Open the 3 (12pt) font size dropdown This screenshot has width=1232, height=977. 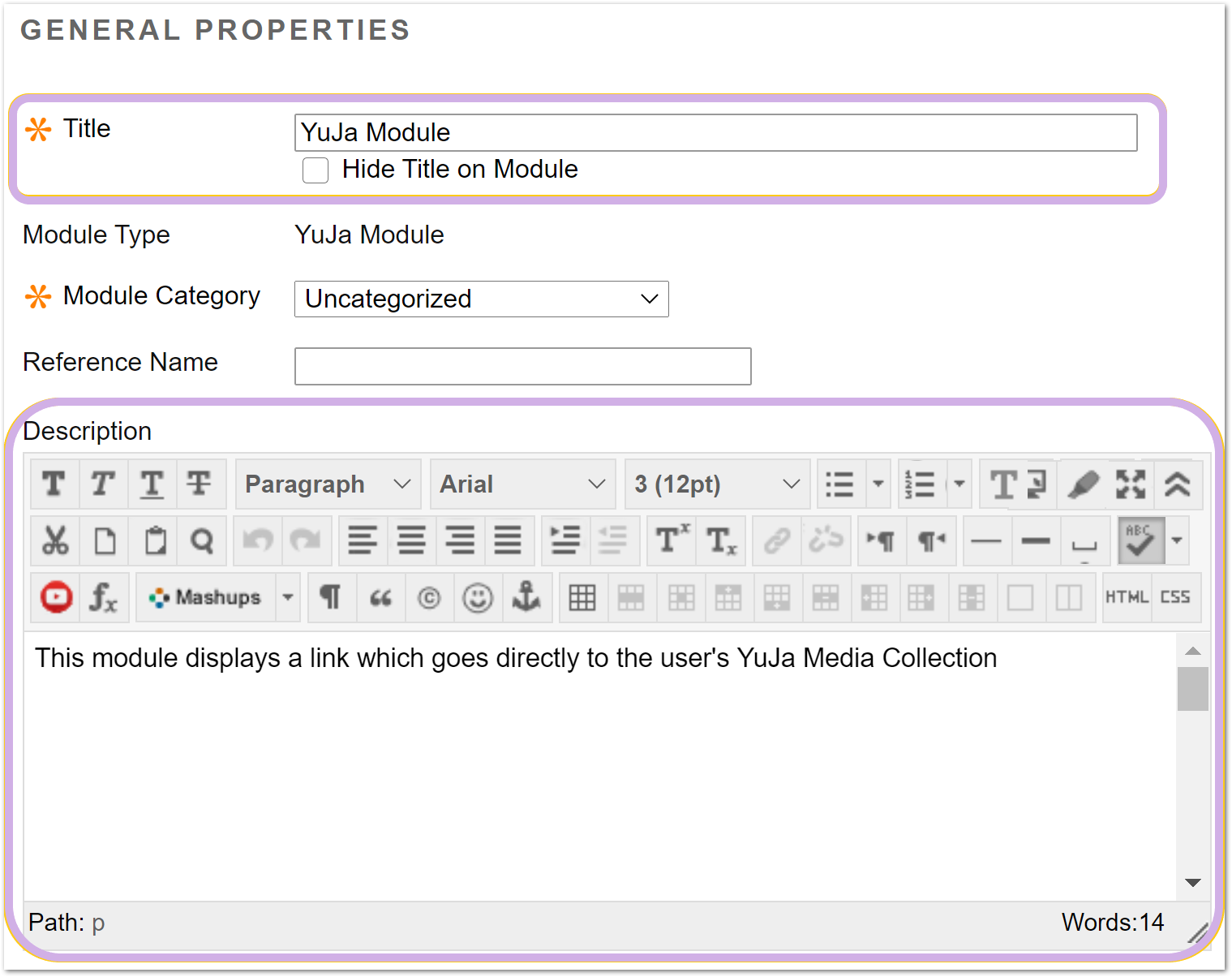718,484
